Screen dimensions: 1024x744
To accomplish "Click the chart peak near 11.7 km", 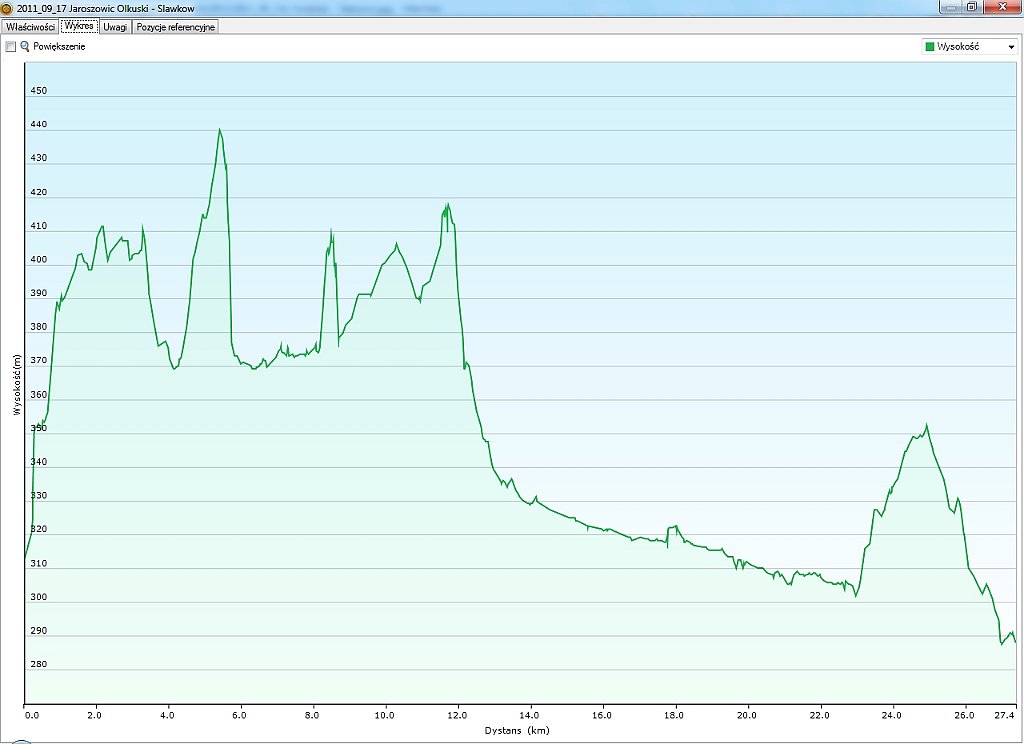I will coord(447,205).
